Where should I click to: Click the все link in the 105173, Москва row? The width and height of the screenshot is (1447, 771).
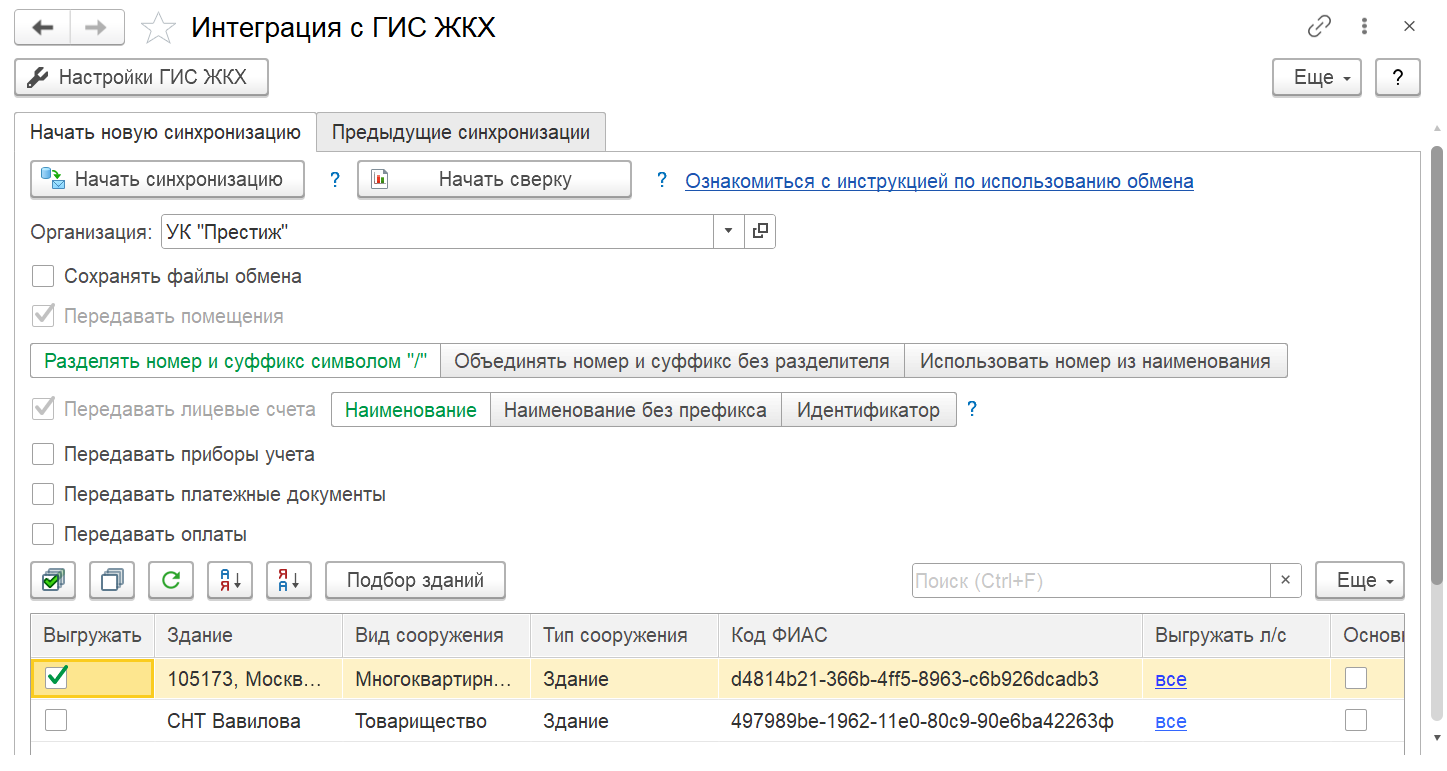[x=1171, y=679]
